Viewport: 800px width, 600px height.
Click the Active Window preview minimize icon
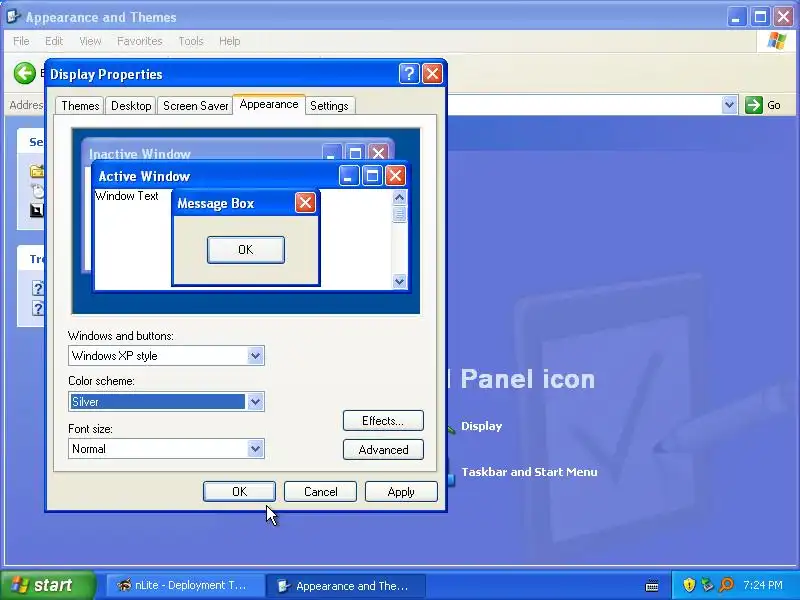pyautogui.click(x=349, y=176)
